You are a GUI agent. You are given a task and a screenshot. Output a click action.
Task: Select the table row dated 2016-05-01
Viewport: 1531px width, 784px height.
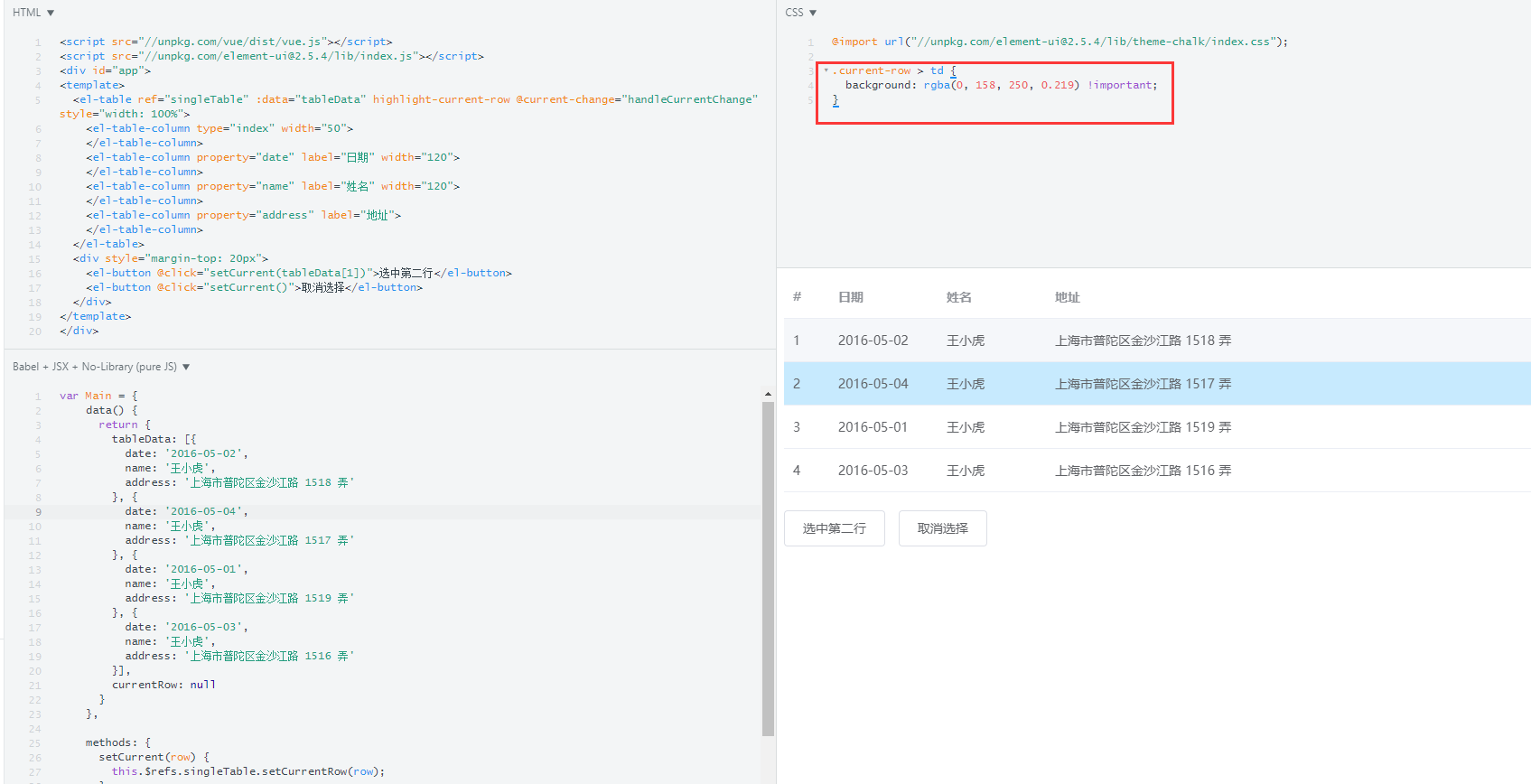[x=1157, y=427]
